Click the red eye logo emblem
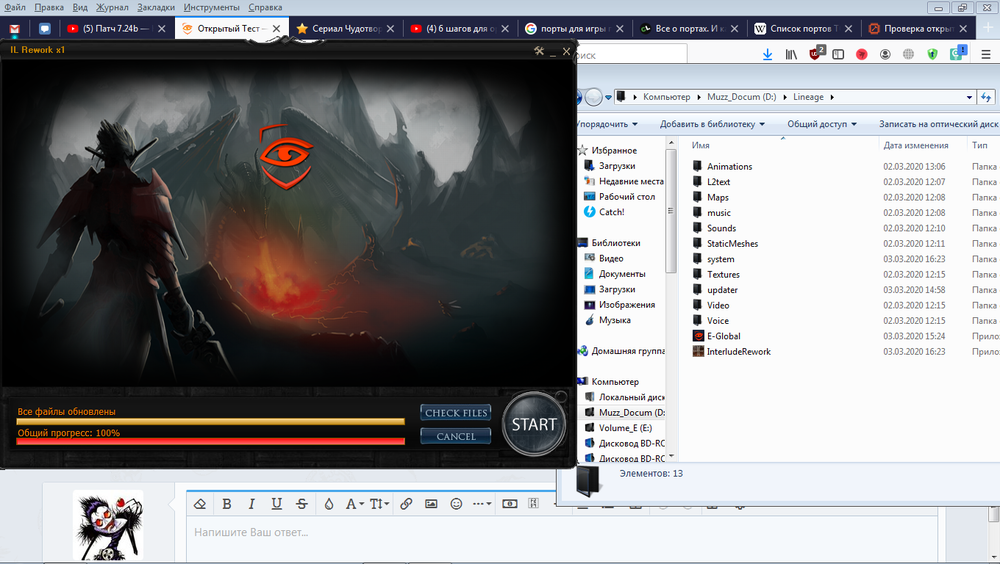Viewport: 1000px width, 564px height. click(286, 156)
